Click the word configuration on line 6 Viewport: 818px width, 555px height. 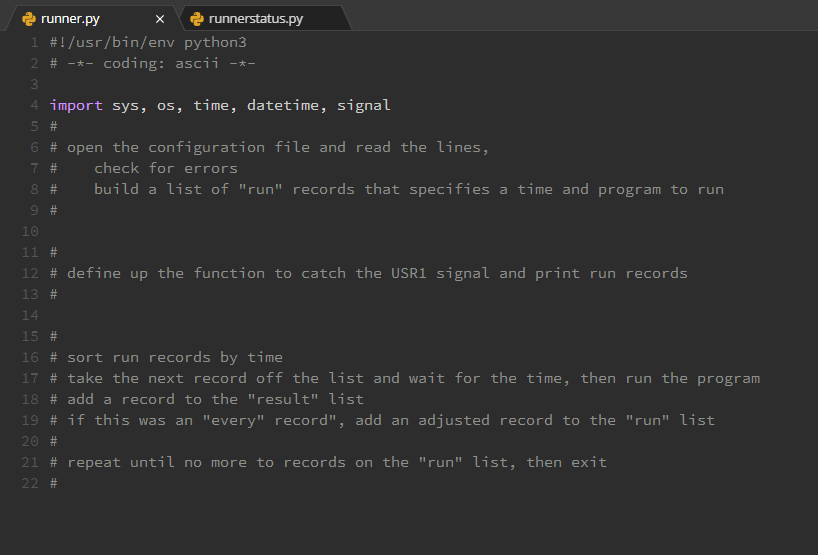[207, 148]
